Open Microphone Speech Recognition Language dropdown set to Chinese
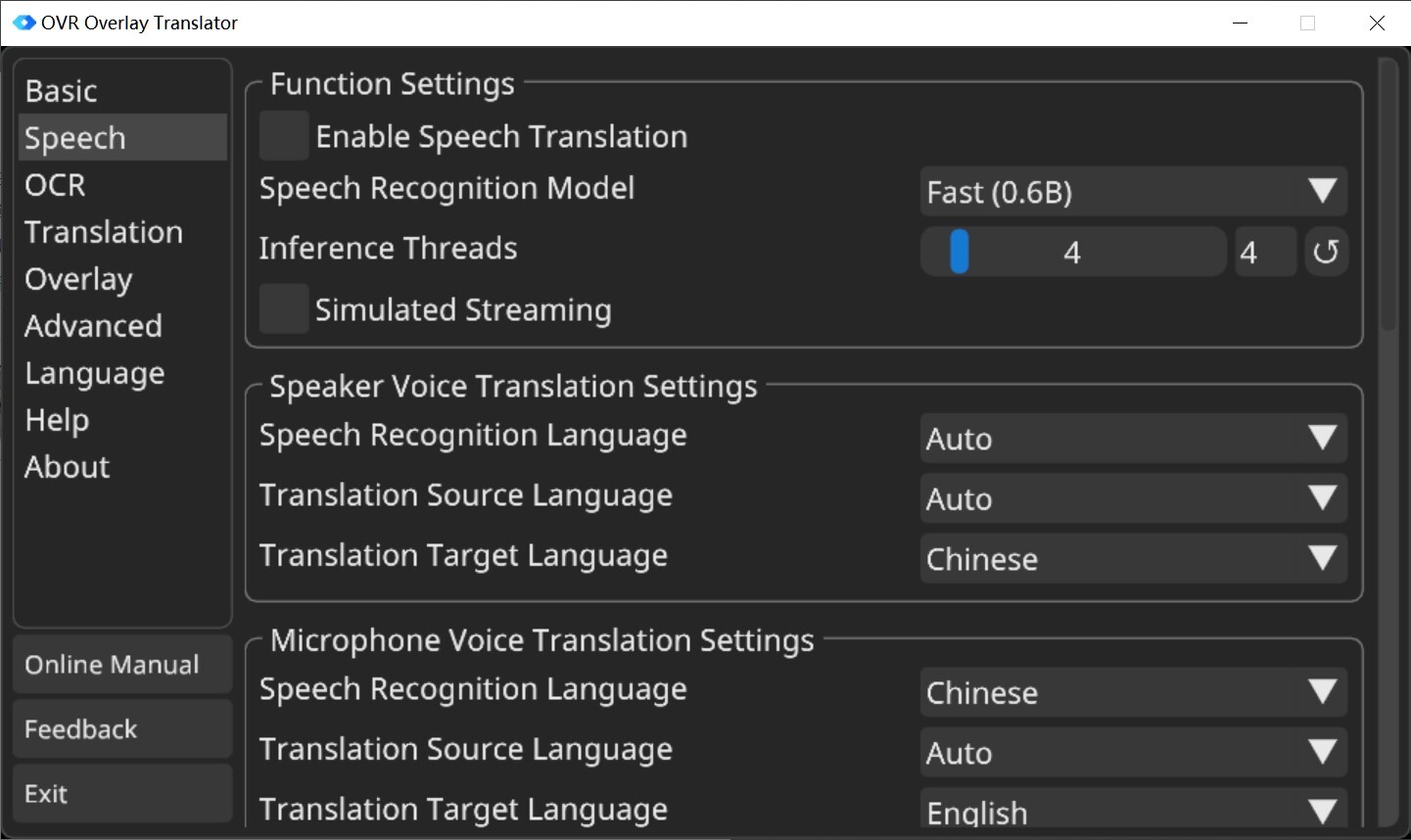 point(1134,693)
